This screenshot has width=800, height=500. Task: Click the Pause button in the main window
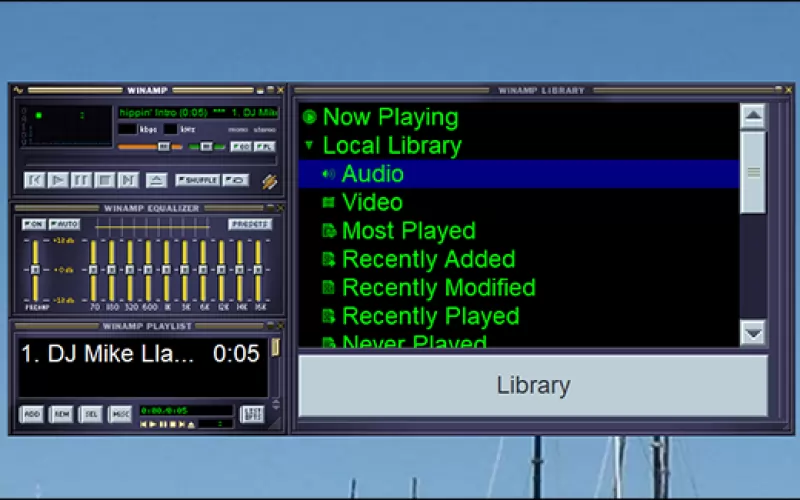tap(82, 180)
